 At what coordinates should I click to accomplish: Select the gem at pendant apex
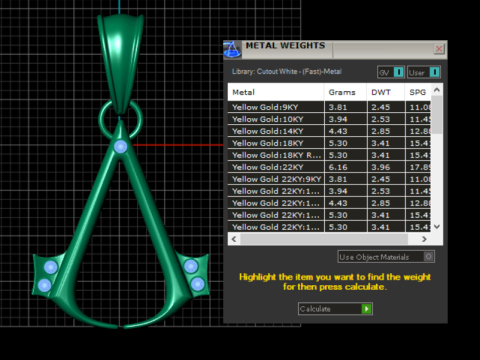[x=120, y=146]
